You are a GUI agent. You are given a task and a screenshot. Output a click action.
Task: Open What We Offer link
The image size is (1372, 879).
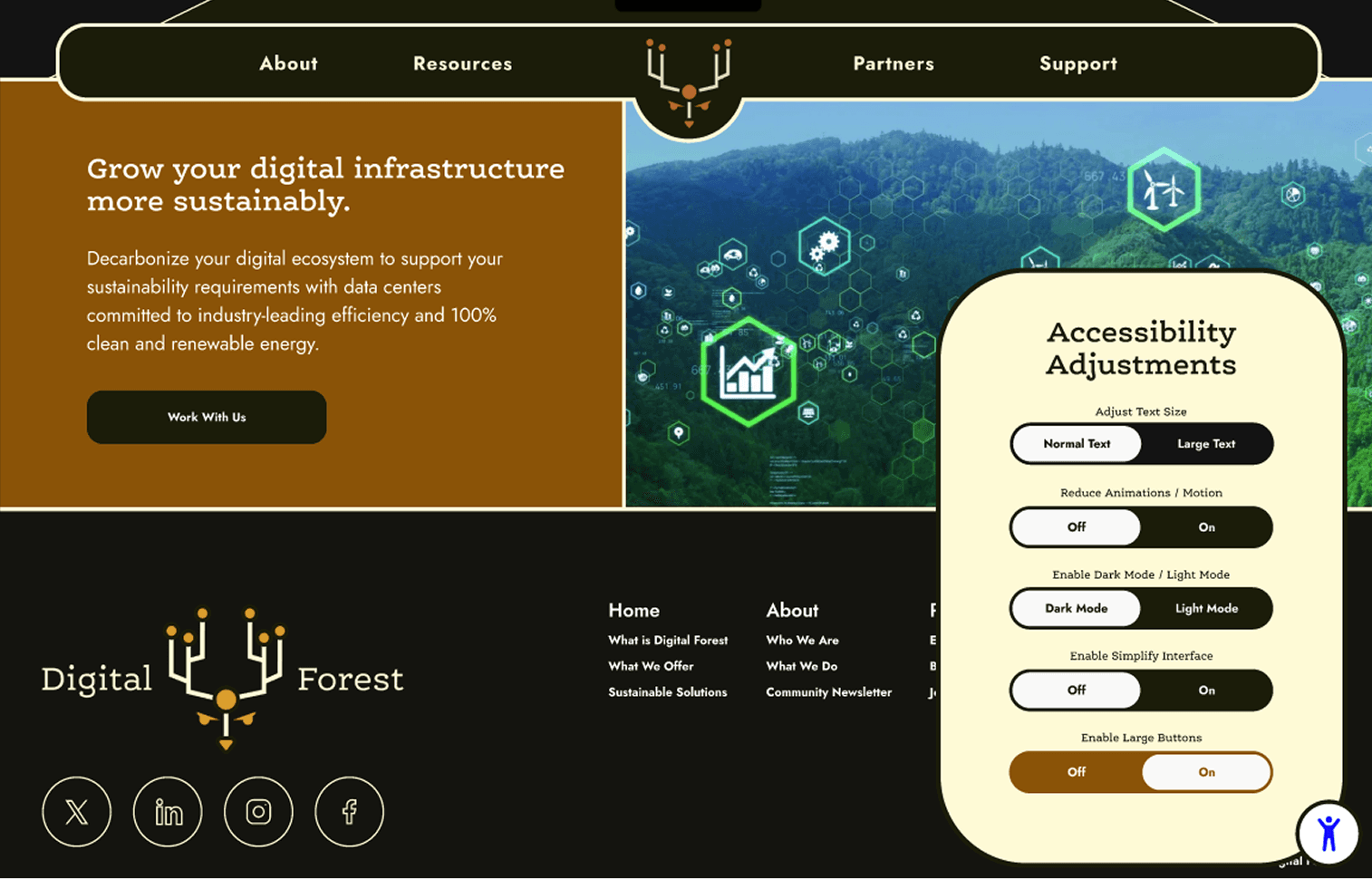[651, 666]
